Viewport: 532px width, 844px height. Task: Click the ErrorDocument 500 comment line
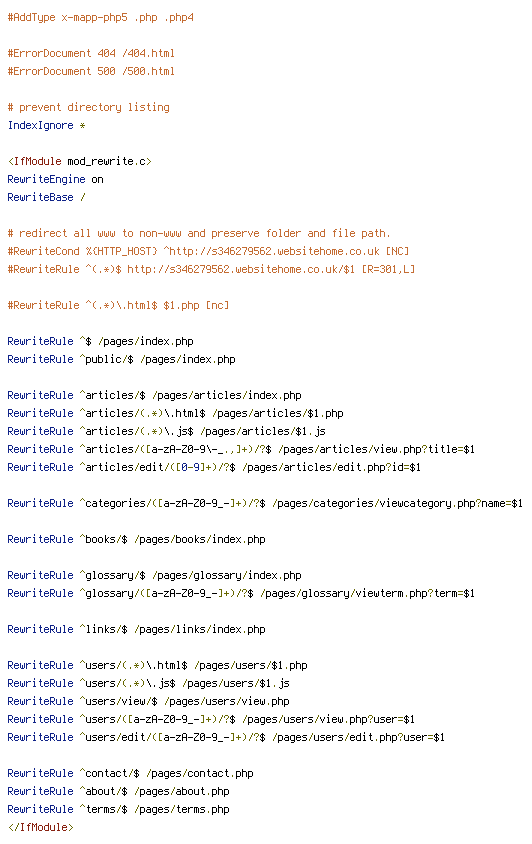click(91, 71)
